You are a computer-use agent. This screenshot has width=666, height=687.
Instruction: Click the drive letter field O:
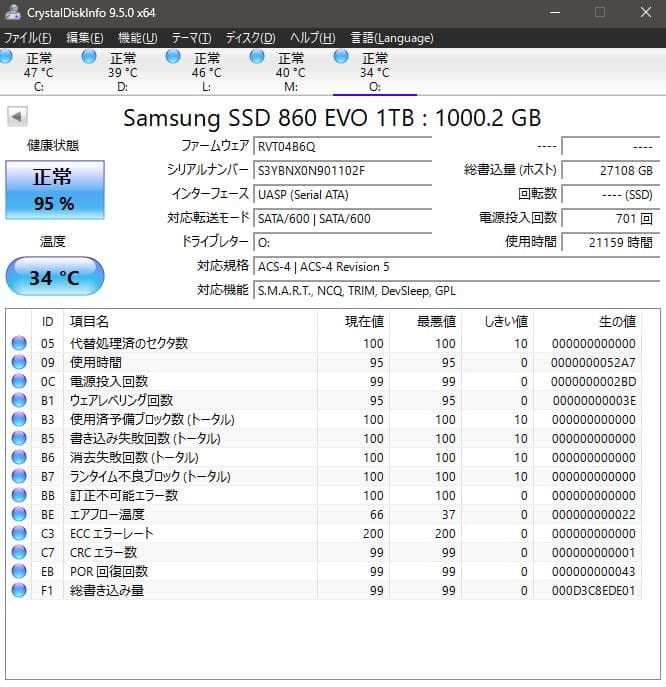click(343, 243)
